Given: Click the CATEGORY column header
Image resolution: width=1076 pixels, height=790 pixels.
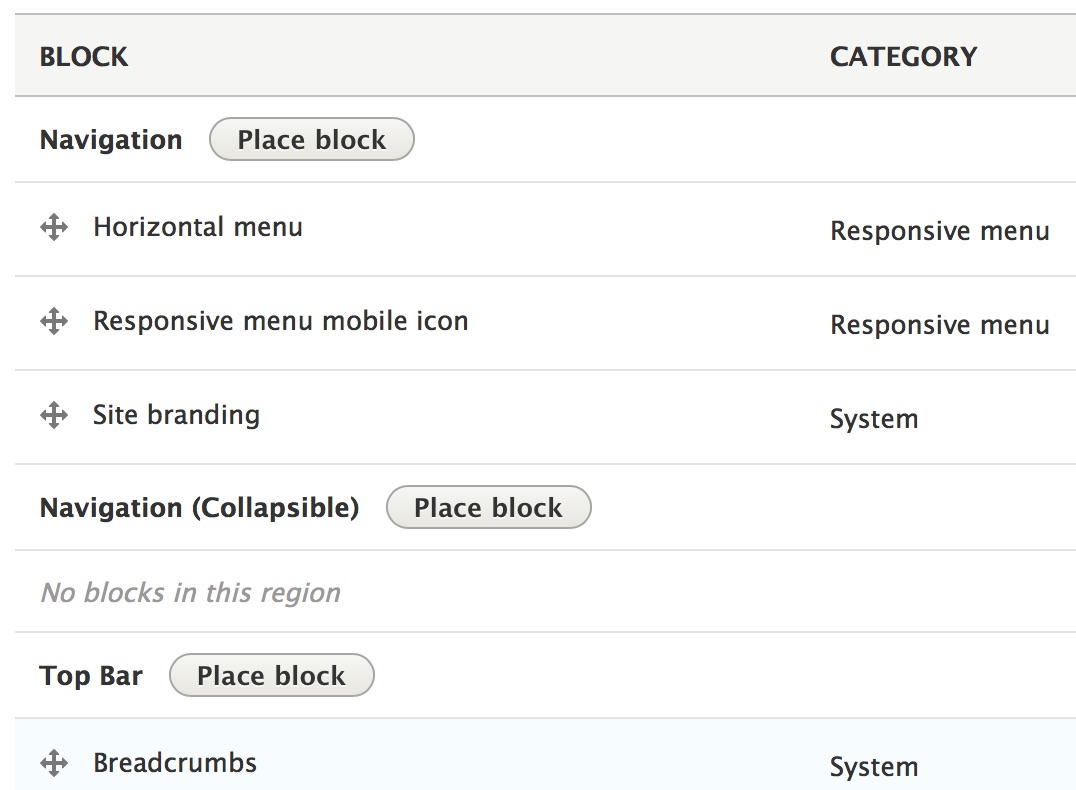Looking at the screenshot, I should click(903, 57).
